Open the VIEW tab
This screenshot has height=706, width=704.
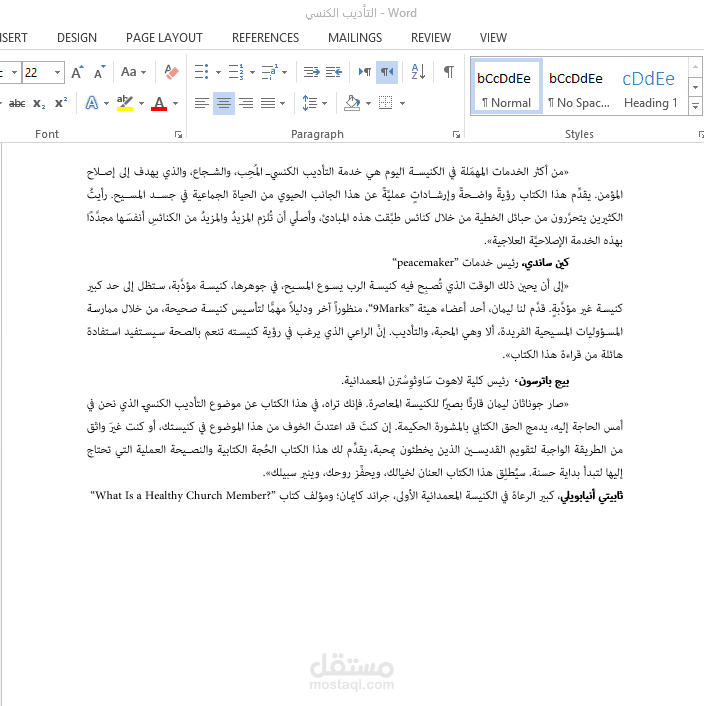click(x=493, y=38)
